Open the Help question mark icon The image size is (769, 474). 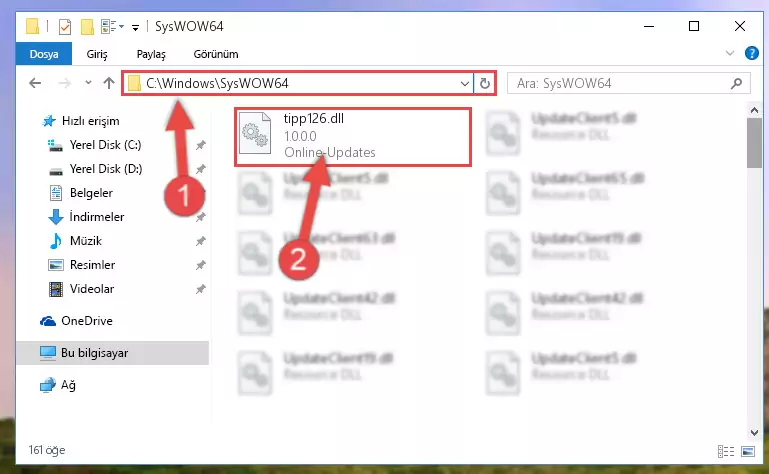pyautogui.click(x=751, y=53)
